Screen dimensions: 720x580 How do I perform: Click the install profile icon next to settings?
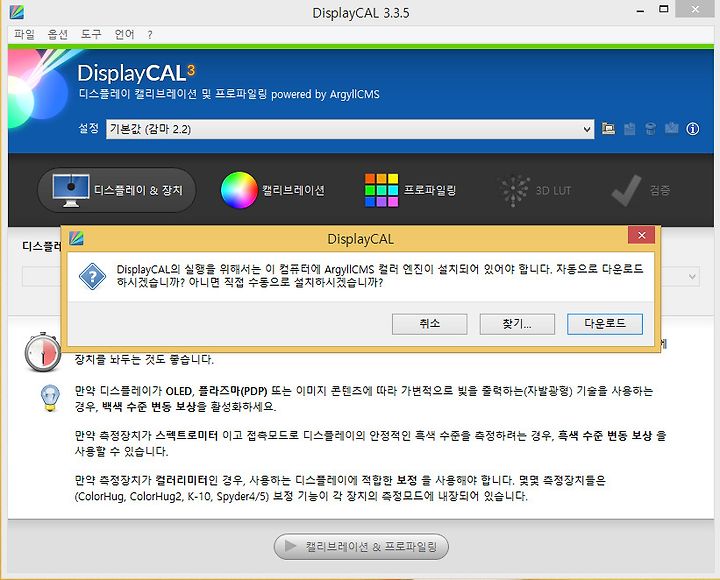click(x=630, y=129)
